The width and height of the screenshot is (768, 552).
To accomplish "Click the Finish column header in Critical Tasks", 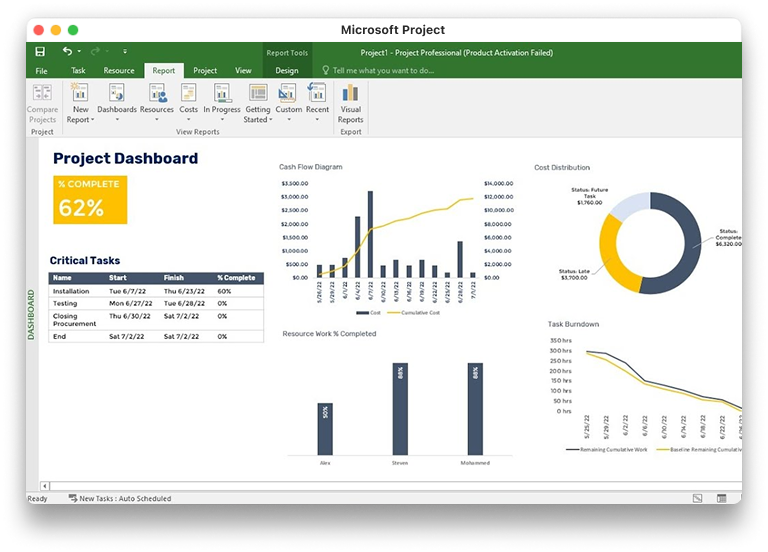I will tap(173, 278).
